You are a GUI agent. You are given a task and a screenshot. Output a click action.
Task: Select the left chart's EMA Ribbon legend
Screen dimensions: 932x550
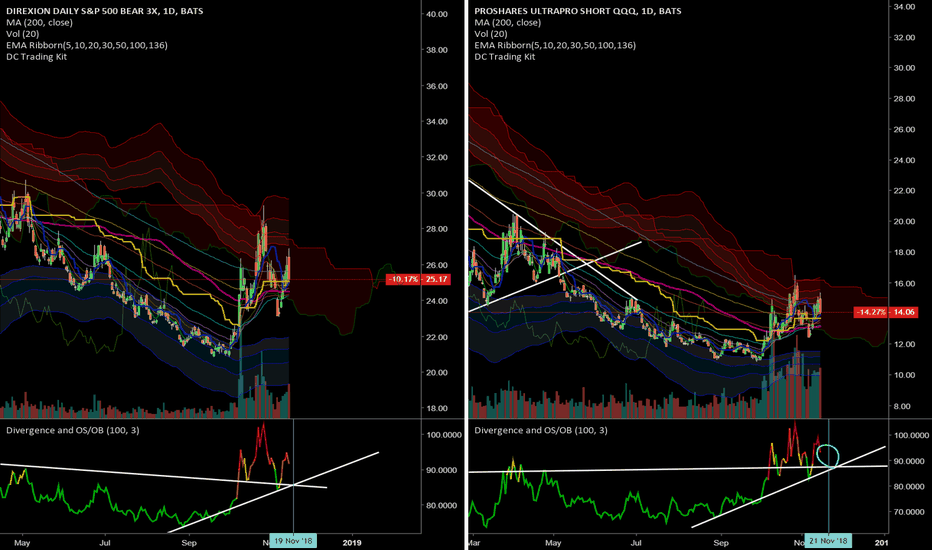point(87,45)
